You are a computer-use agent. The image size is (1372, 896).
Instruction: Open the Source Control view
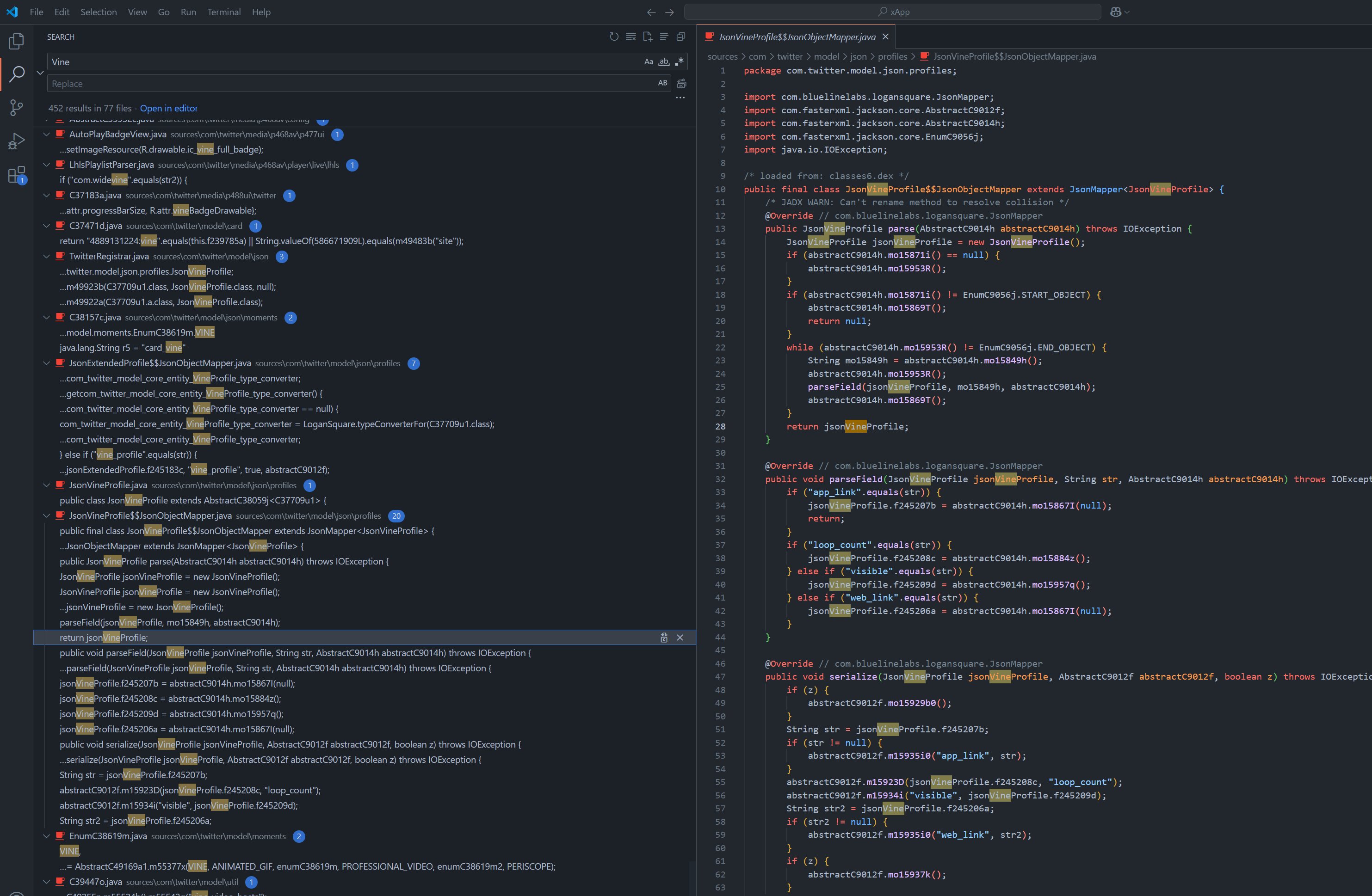(x=17, y=107)
